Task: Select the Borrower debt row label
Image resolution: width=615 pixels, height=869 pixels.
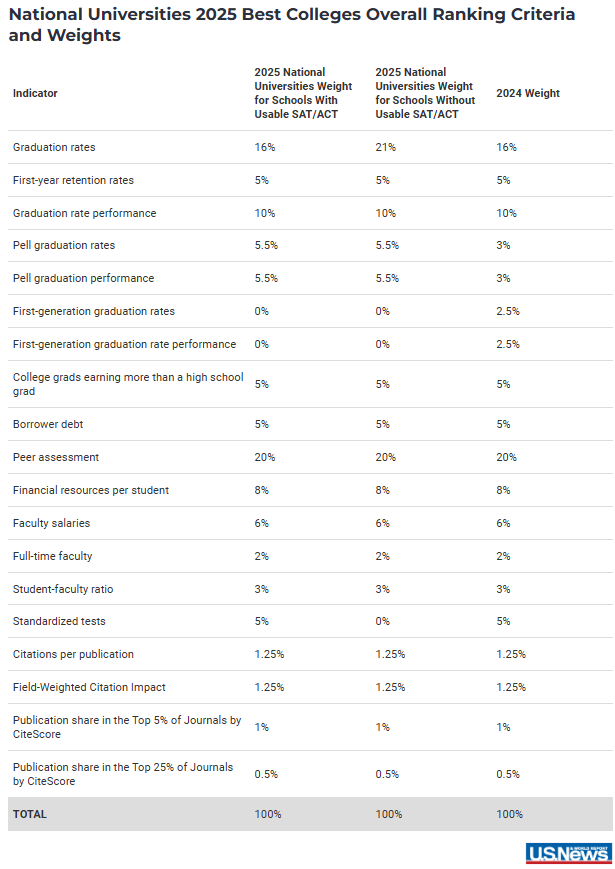Action: click(48, 424)
